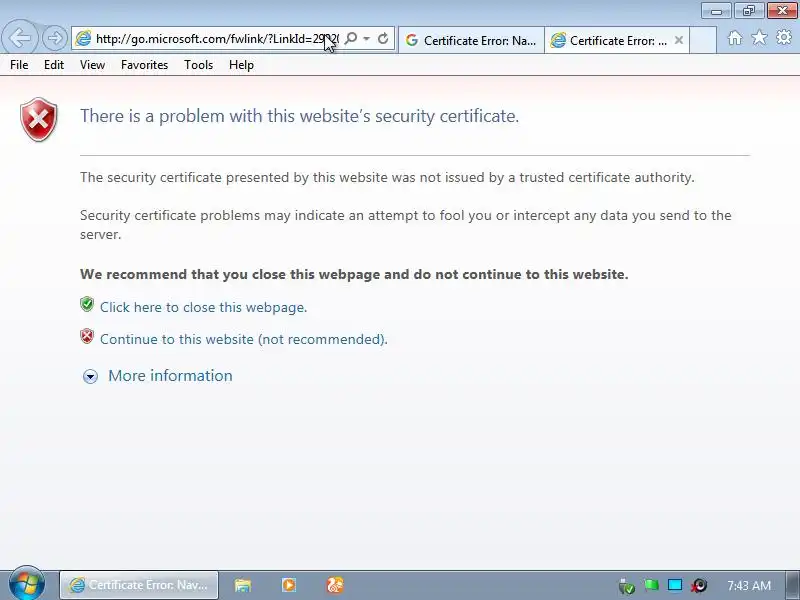Restore down the Internet Explorer window
This screenshot has width=800, height=600.
point(749,10)
